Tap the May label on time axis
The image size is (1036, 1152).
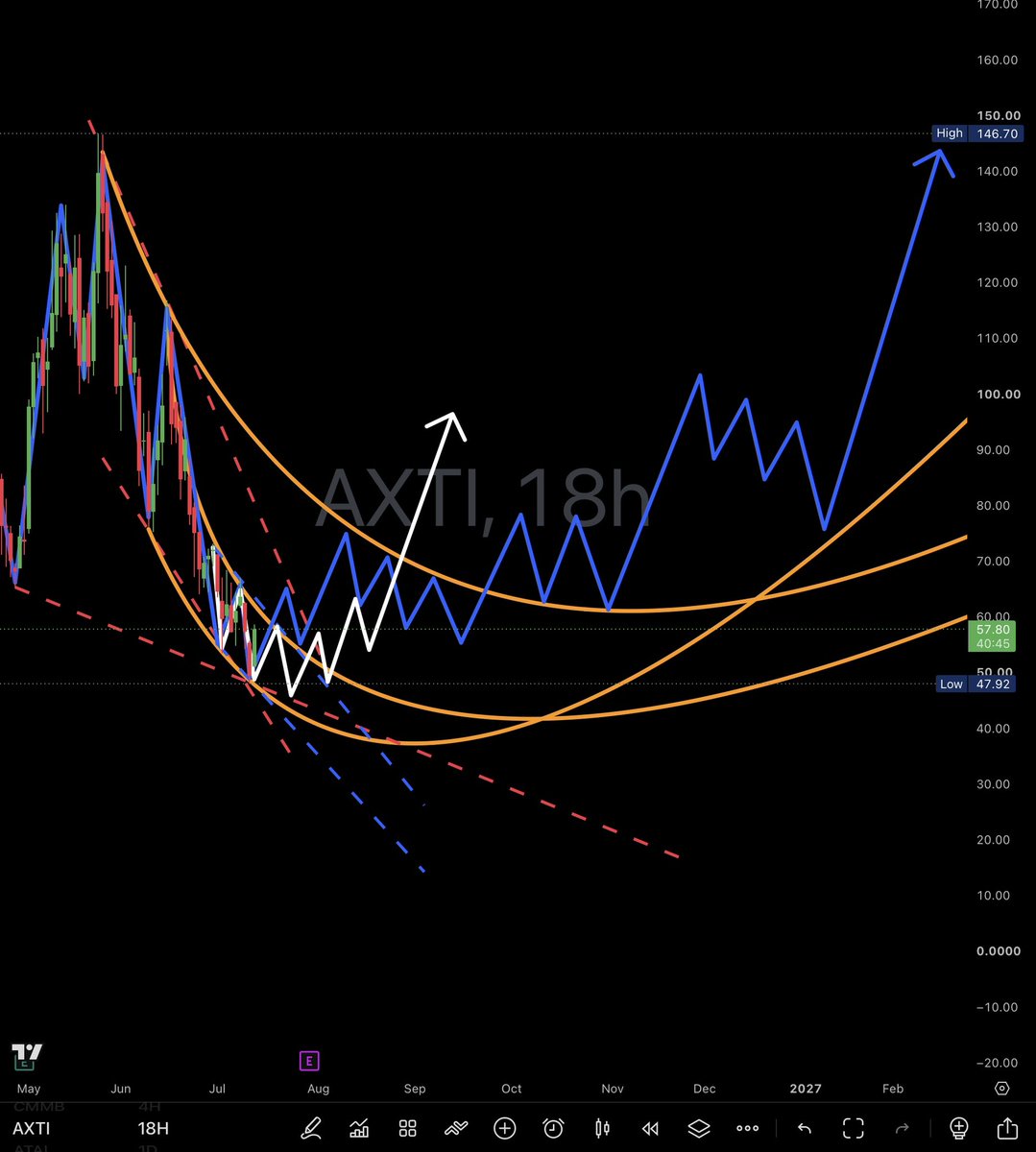coord(29,1088)
